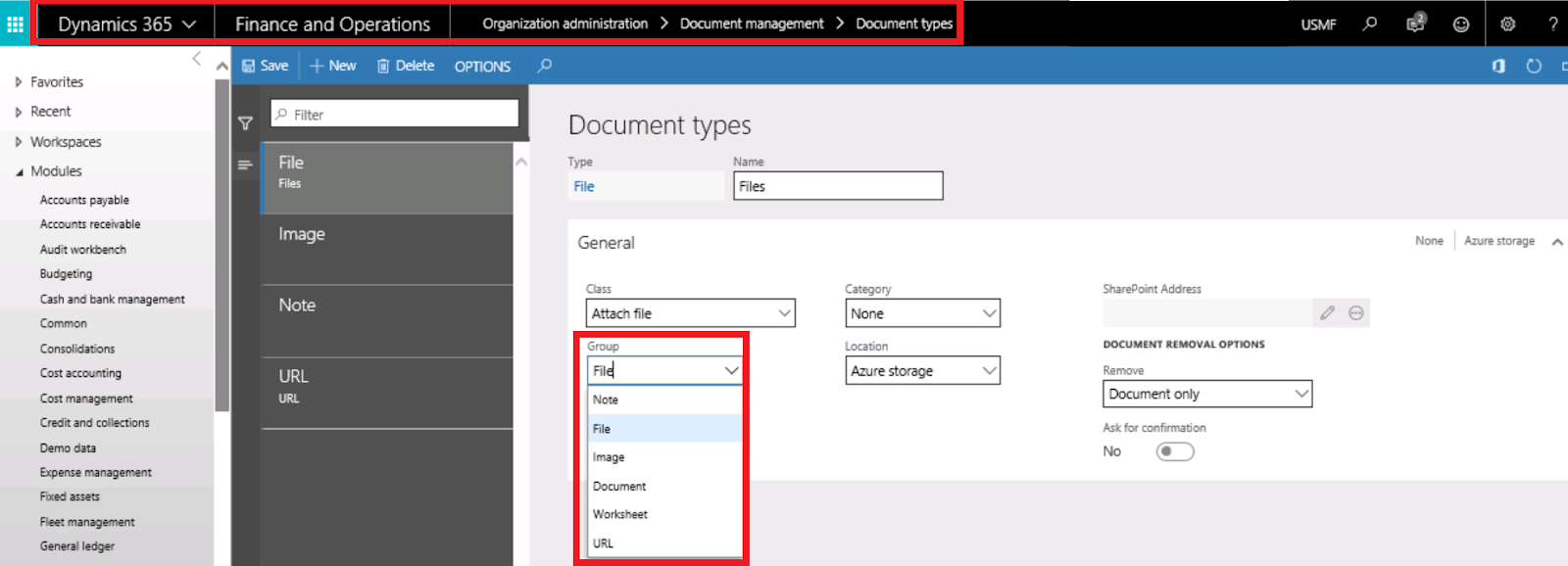Screen dimensions: 1568x566
Task: Click Document management breadcrumb
Action: (752, 24)
